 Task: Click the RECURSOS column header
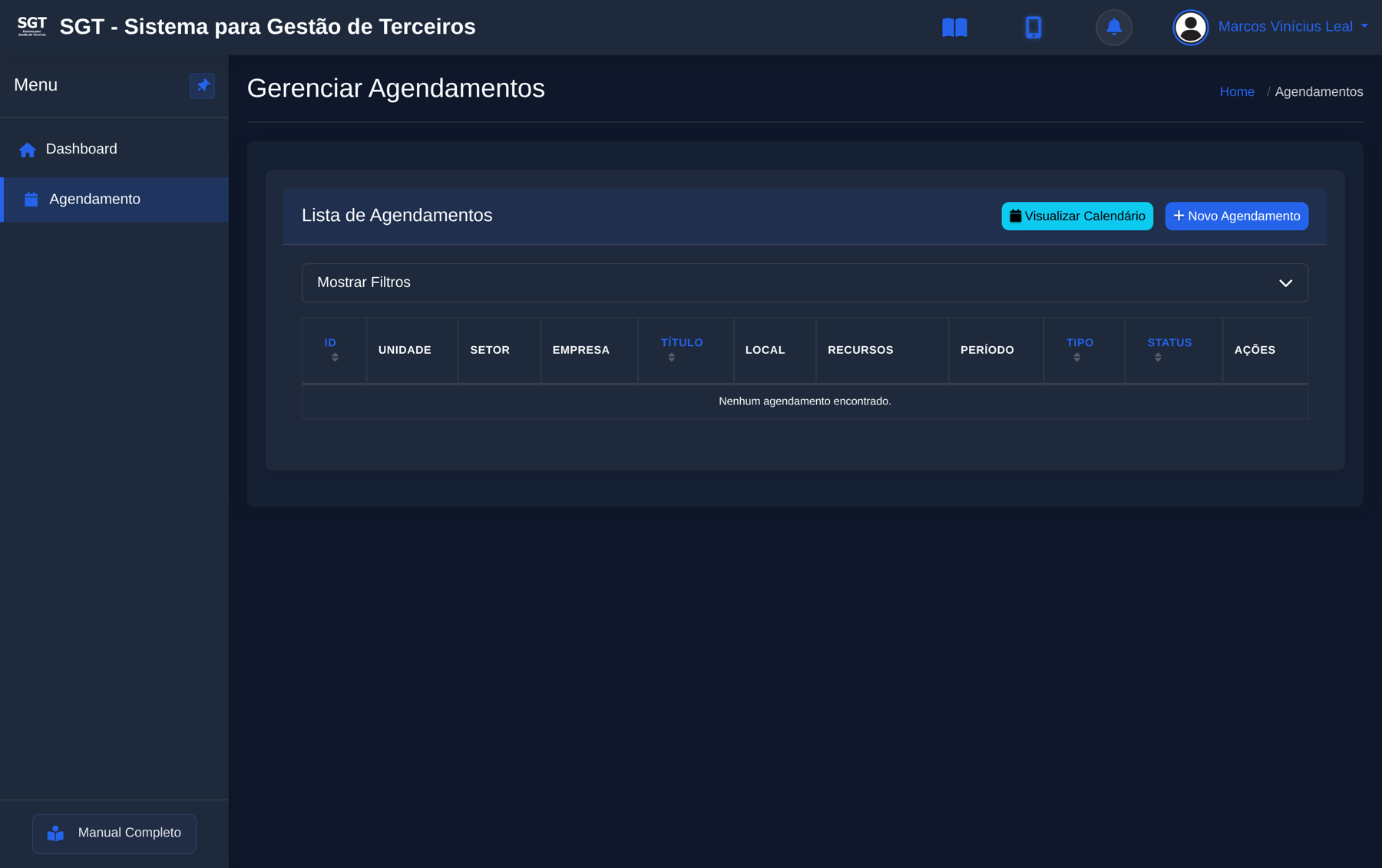coord(860,350)
